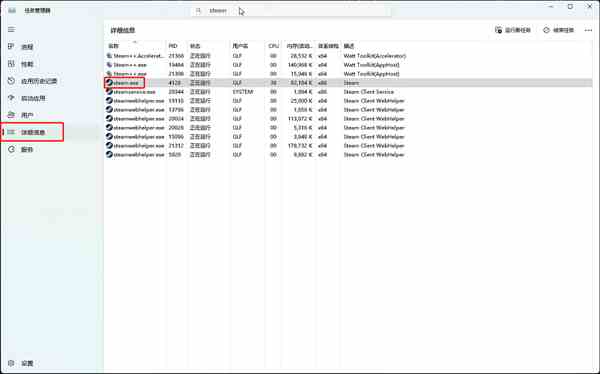Screen dimensions: 600x374
Task: Click the "Watt Toolkit(Accelerator)" description cell
Action: (375, 56)
